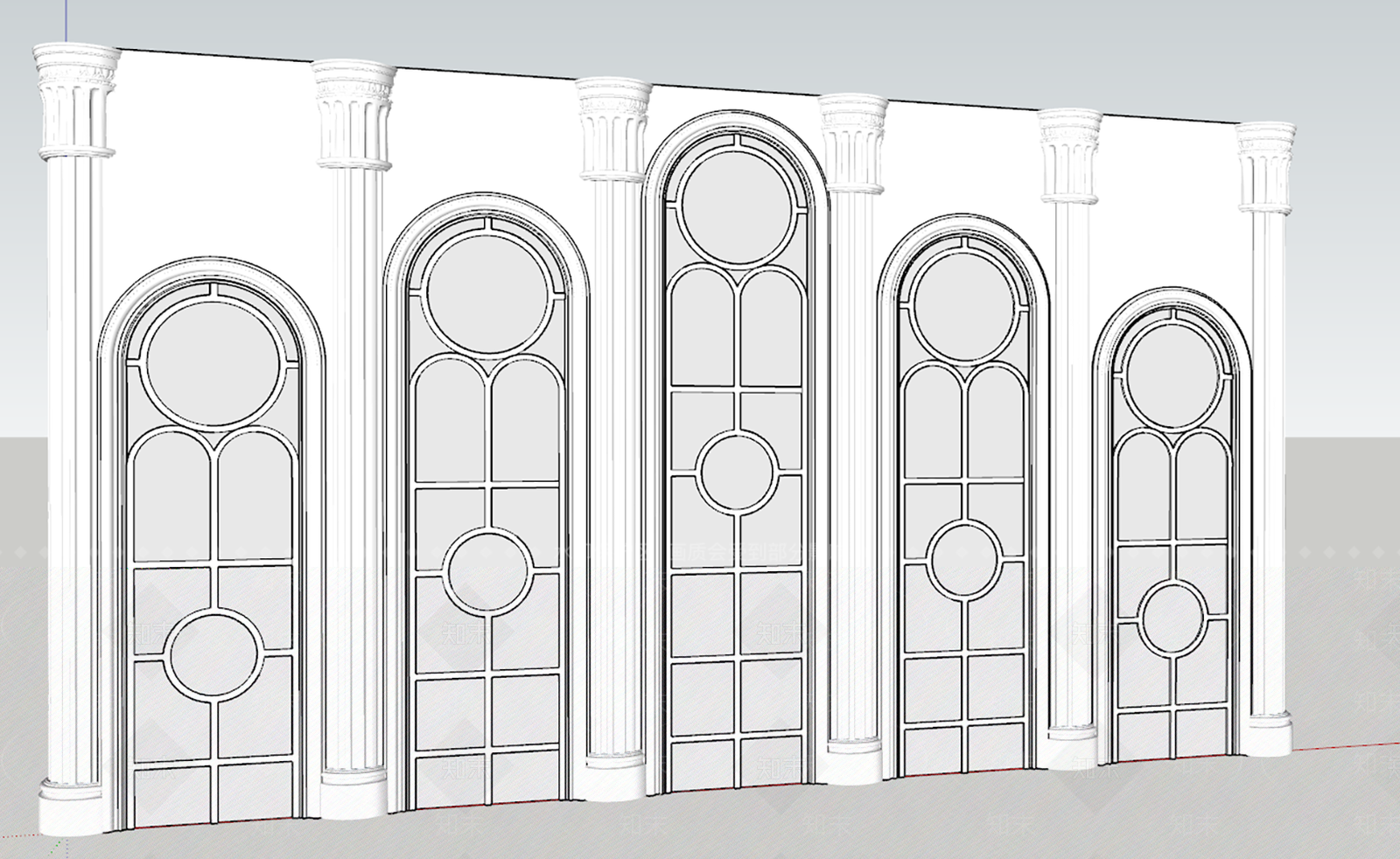
Task: Click the large top circle in center window
Action: pyautogui.click(x=737, y=209)
